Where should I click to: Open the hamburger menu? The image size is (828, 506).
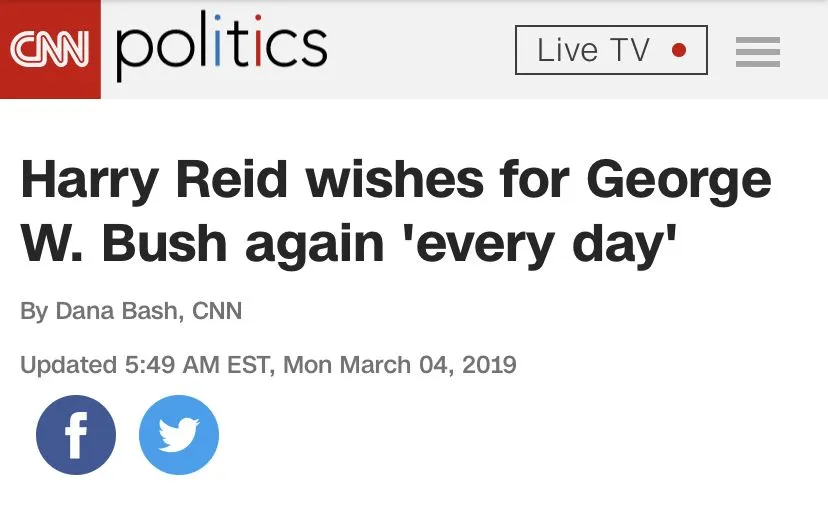(x=757, y=51)
